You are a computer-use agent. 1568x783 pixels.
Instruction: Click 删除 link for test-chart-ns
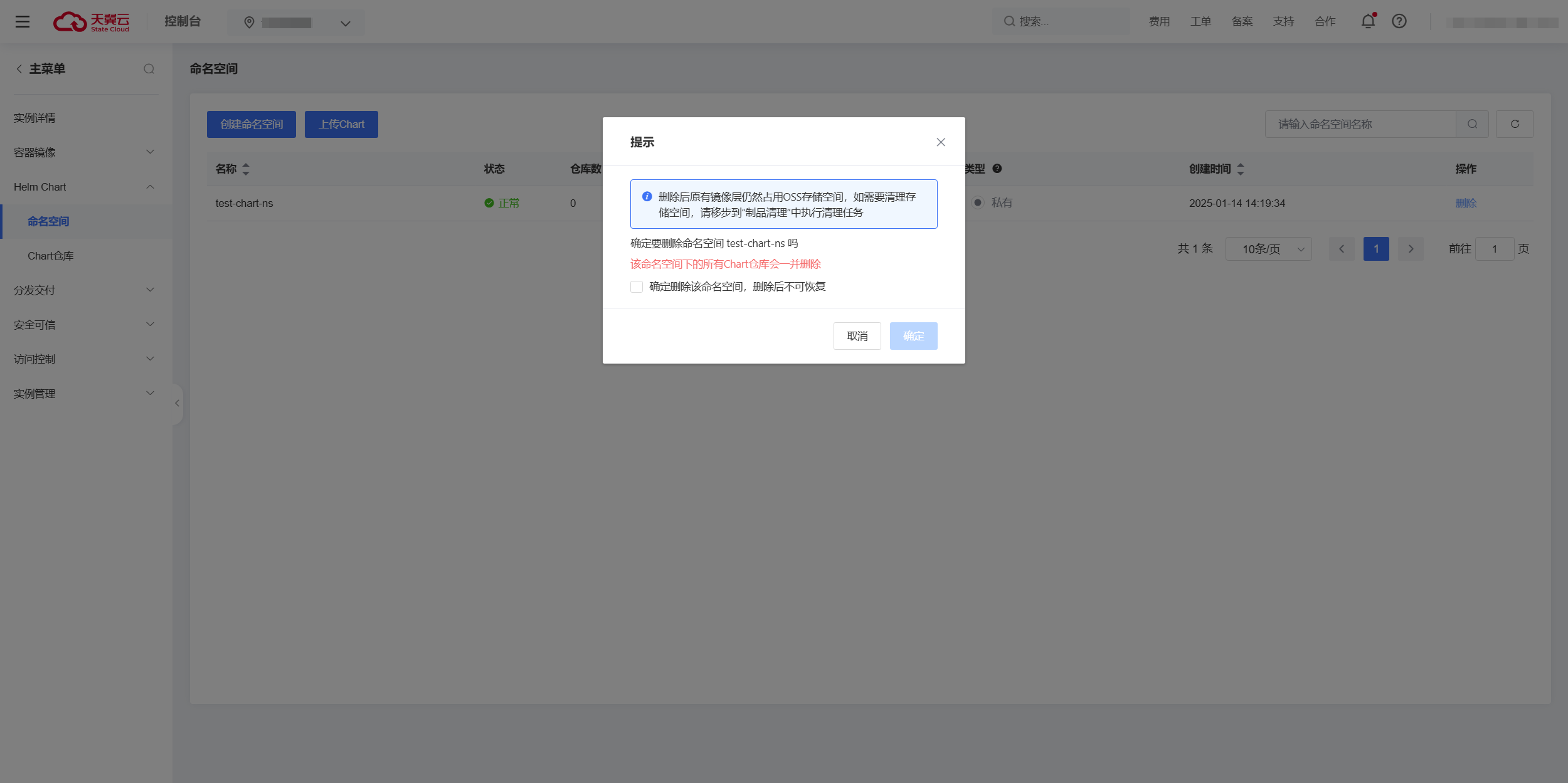(x=1466, y=203)
